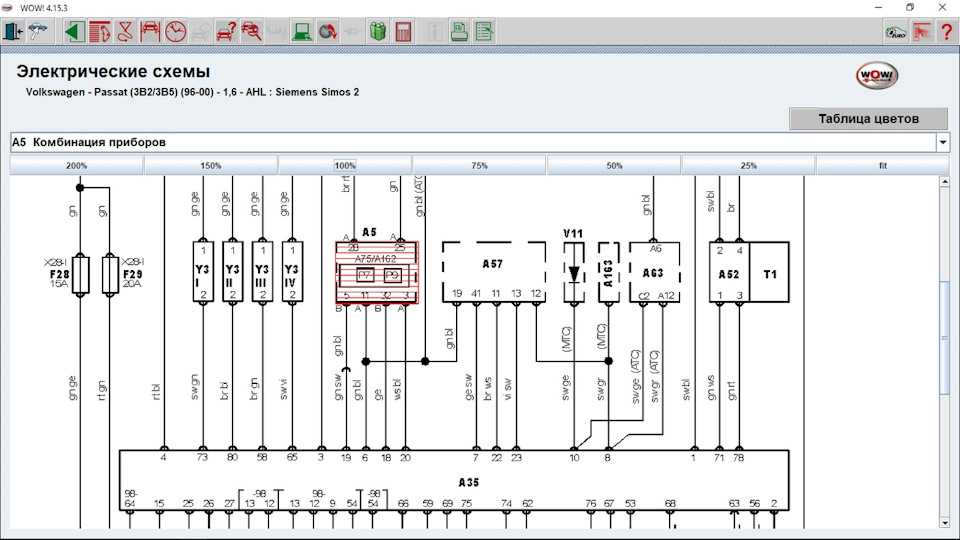
Task: Open repair times clock icon
Action: tap(176, 31)
